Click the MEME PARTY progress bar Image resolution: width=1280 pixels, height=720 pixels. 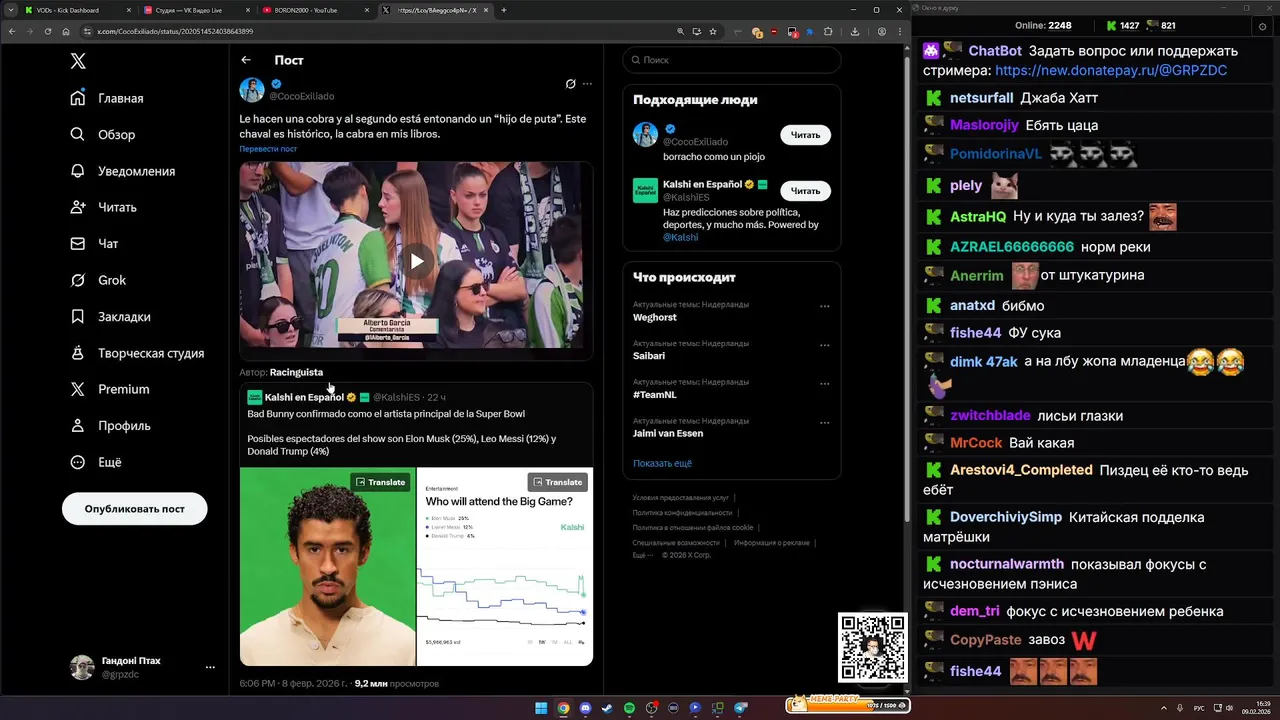coord(847,704)
